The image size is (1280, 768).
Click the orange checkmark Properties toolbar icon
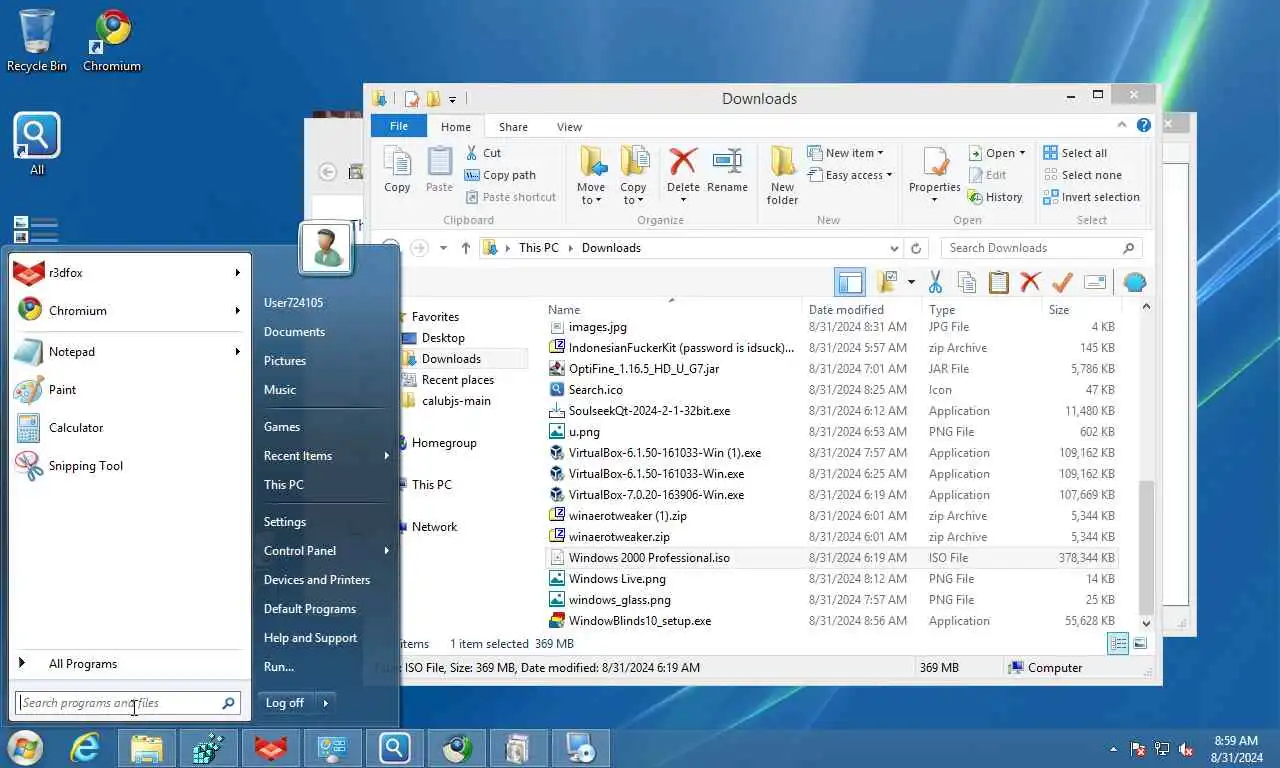[x=1062, y=282]
